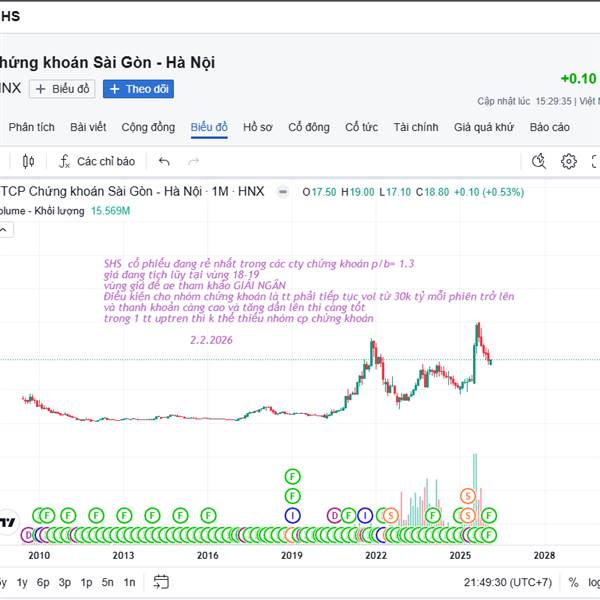Click the green F marker above 2016
Viewport: 600px width, 600px height.
208,515
